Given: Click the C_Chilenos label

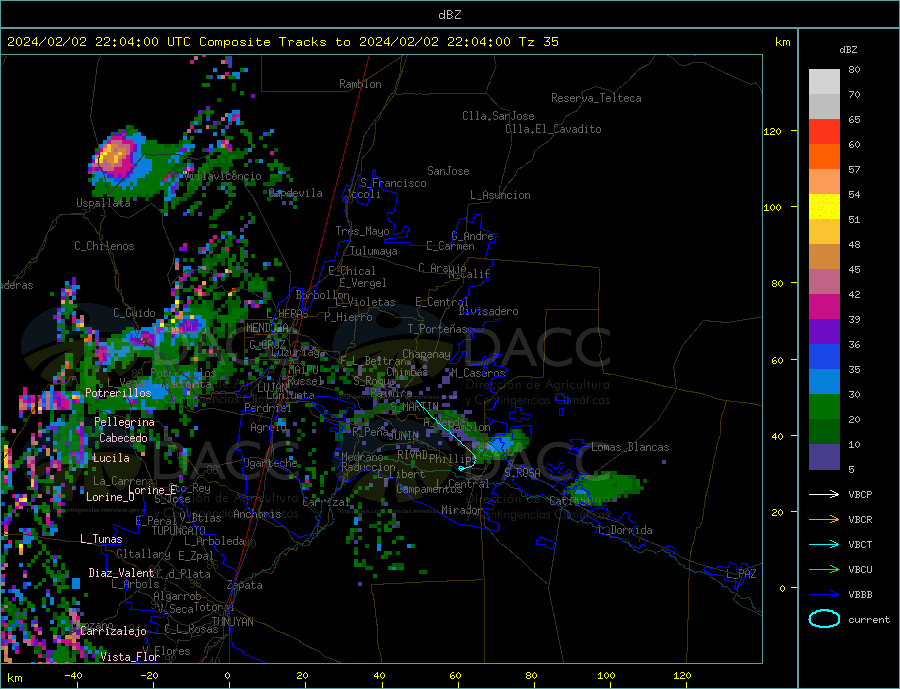Looking at the screenshot, I should point(104,246).
